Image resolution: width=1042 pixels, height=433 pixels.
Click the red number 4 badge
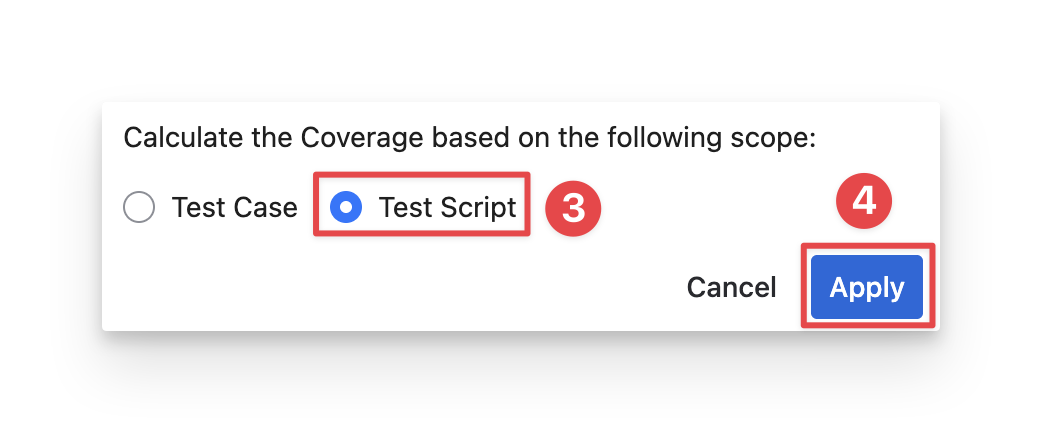pos(864,201)
